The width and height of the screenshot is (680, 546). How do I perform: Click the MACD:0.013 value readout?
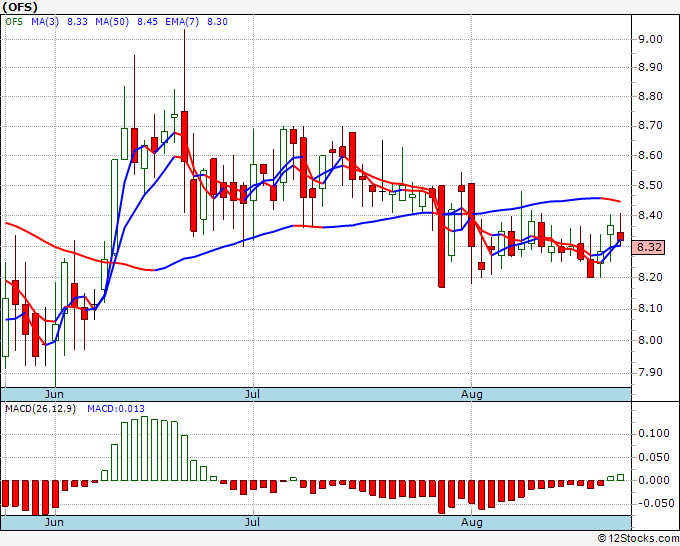[x=116, y=409]
